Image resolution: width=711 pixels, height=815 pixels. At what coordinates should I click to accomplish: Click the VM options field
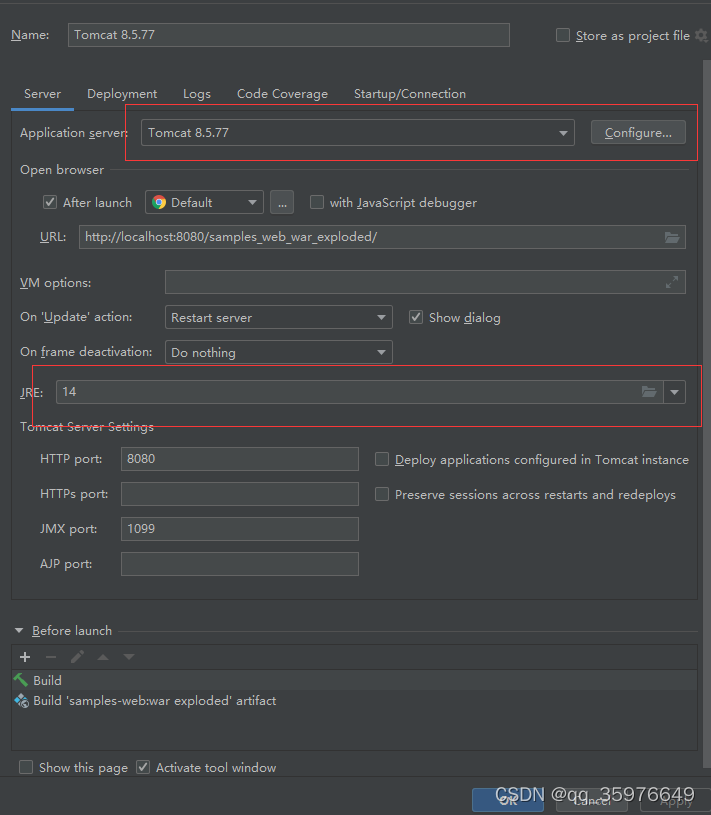pos(425,282)
